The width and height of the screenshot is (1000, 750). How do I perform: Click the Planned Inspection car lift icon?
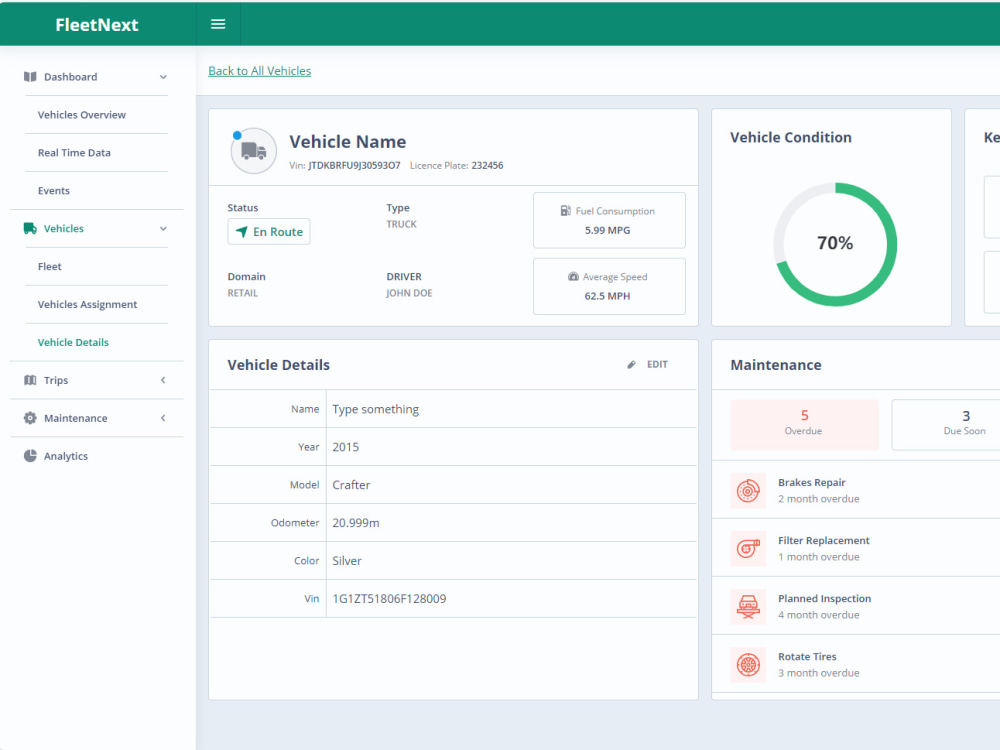tap(748, 607)
